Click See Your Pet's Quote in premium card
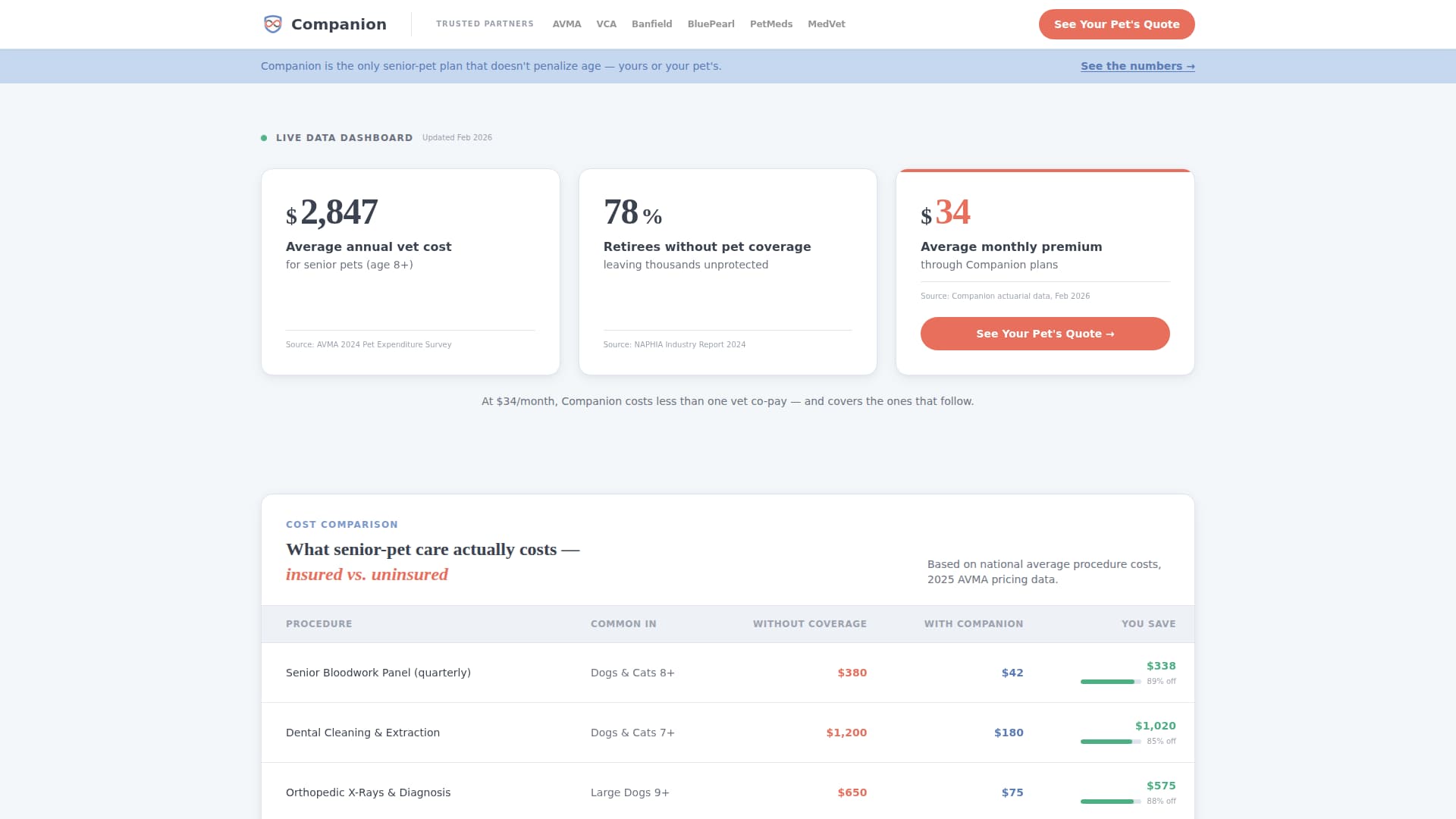Viewport: 1456px width, 819px height. 1044,334
